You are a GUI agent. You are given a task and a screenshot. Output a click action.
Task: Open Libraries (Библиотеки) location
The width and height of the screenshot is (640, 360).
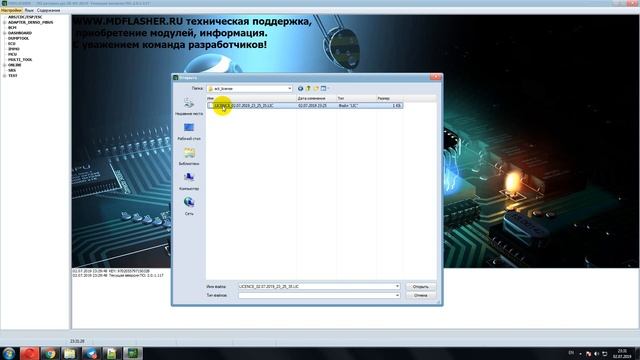189,156
